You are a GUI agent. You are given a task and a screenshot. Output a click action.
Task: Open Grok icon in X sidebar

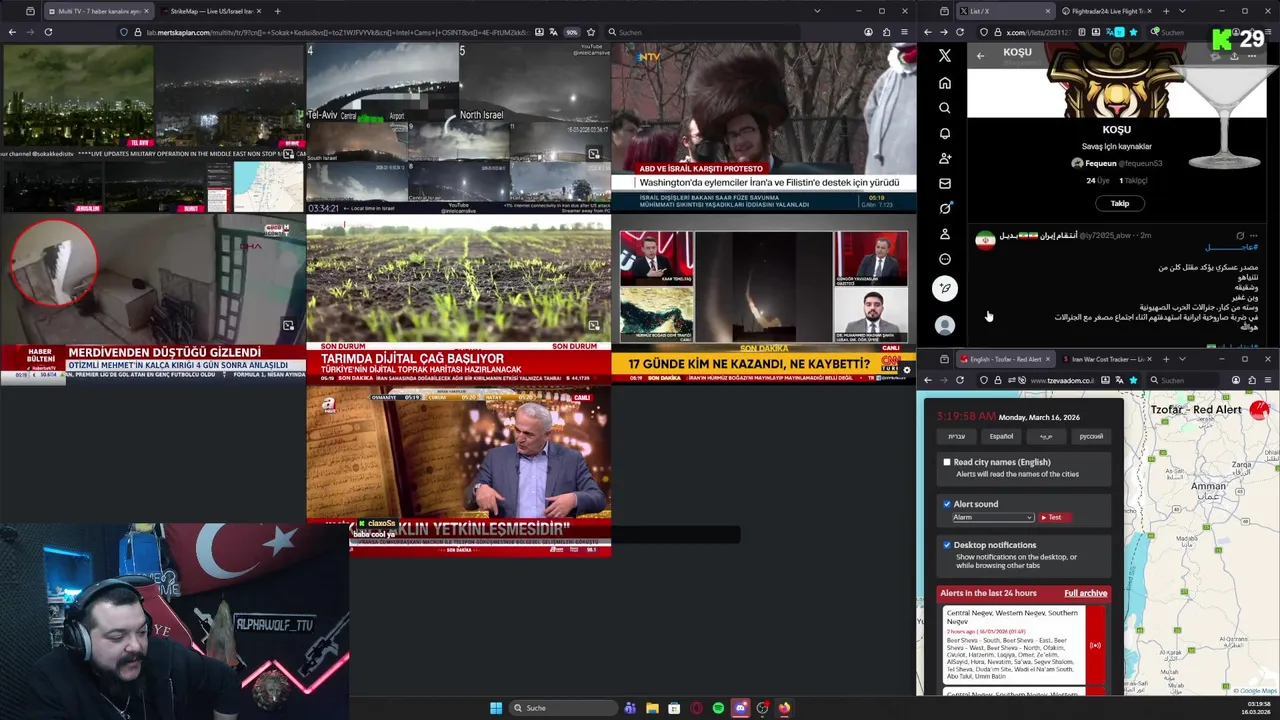pyautogui.click(x=944, y=208)
